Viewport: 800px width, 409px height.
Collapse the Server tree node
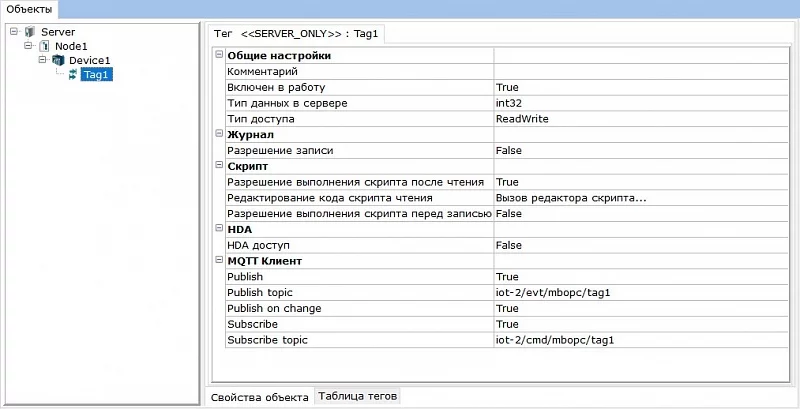(14, 31)
